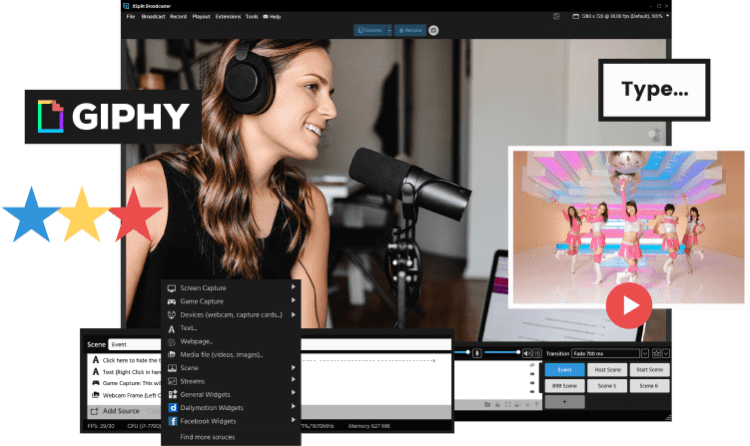Expand the Dailymotion Widgets submenu arrow

coord(293,406)
